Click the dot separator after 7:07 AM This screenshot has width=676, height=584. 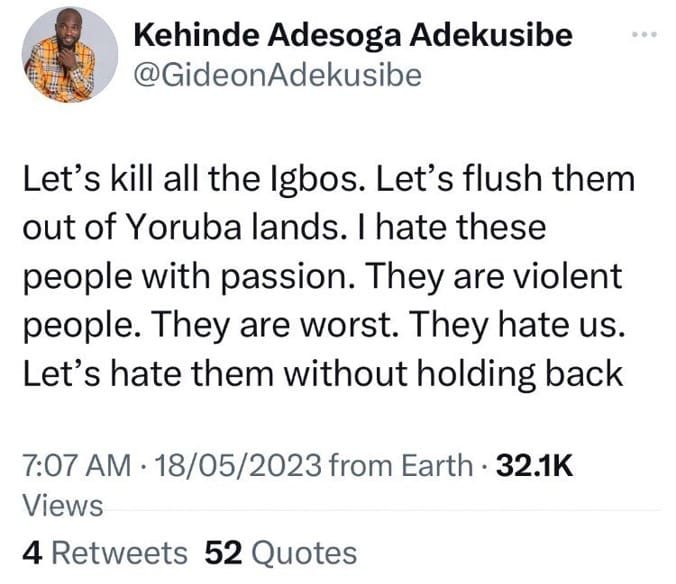[143, 466]
